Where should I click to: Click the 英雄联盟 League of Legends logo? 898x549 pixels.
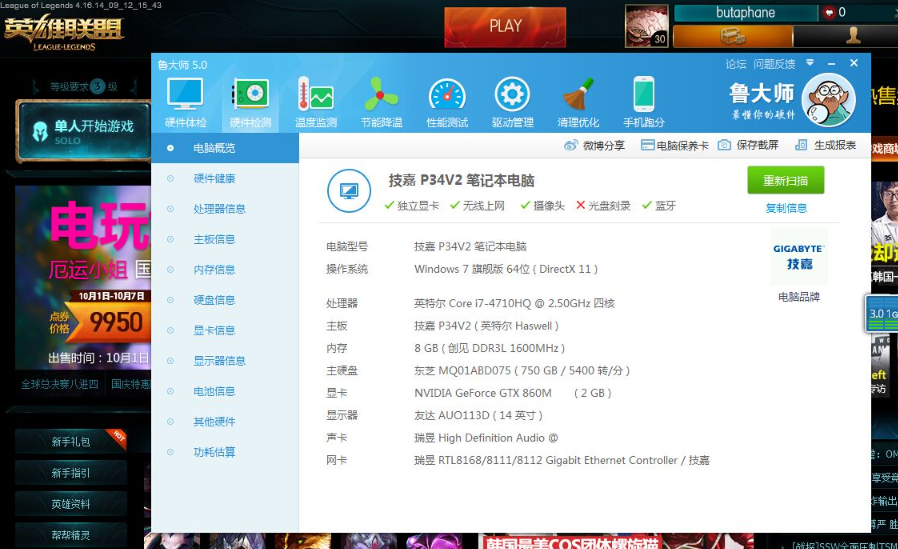[x=63, y=32]
